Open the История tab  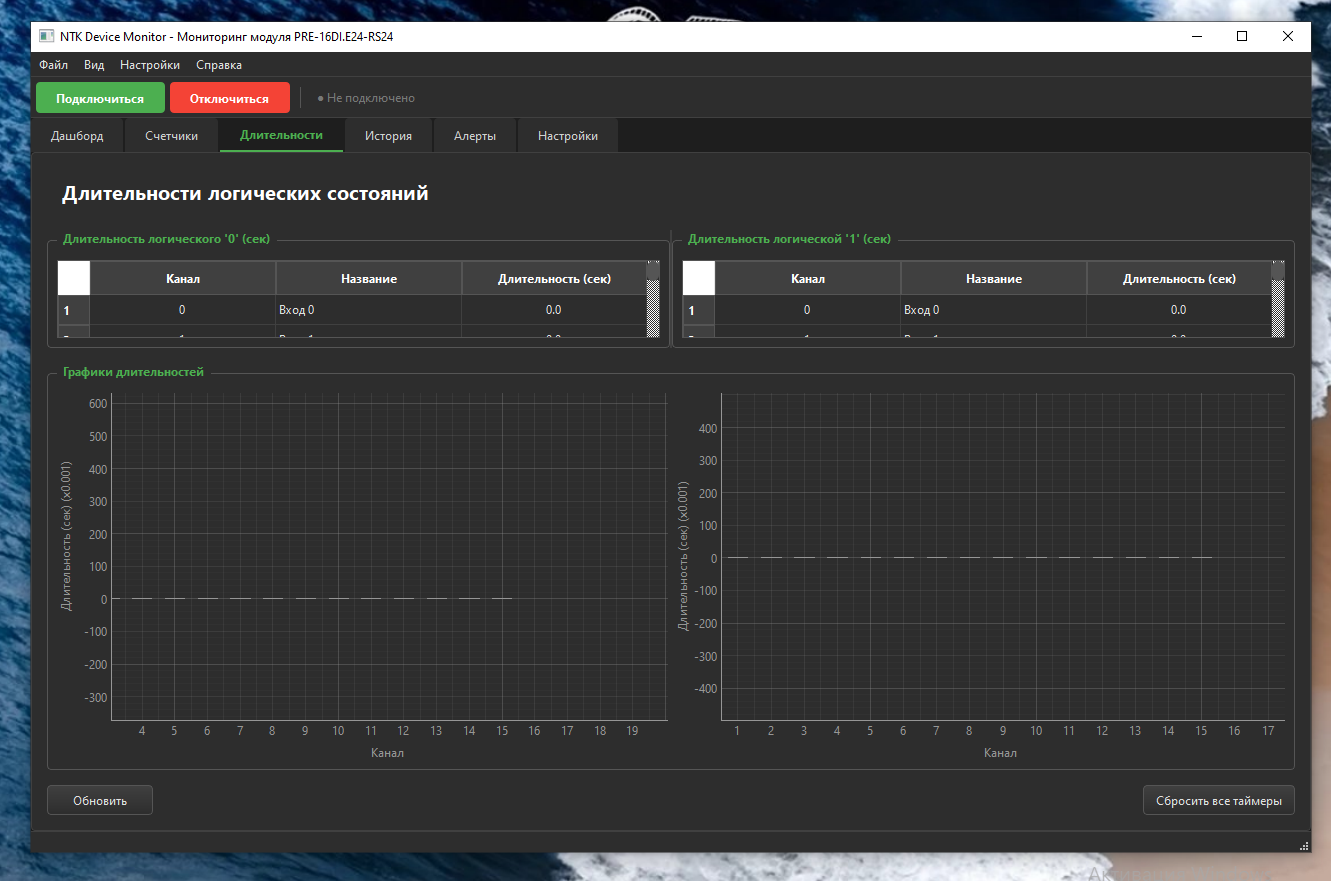coord(388,136)
